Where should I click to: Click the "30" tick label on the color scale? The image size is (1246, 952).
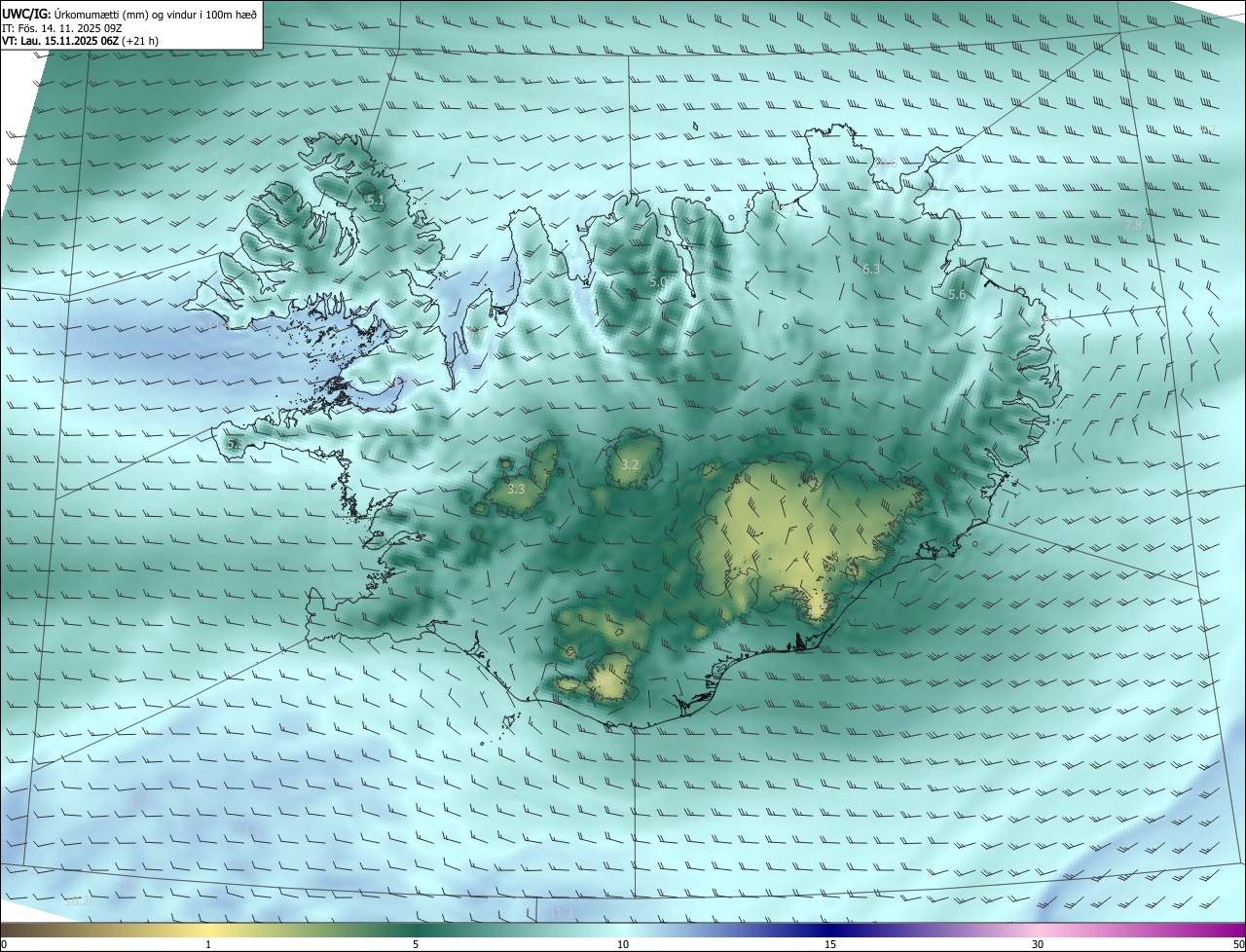pyautogui.click(x=1038, y=945)
